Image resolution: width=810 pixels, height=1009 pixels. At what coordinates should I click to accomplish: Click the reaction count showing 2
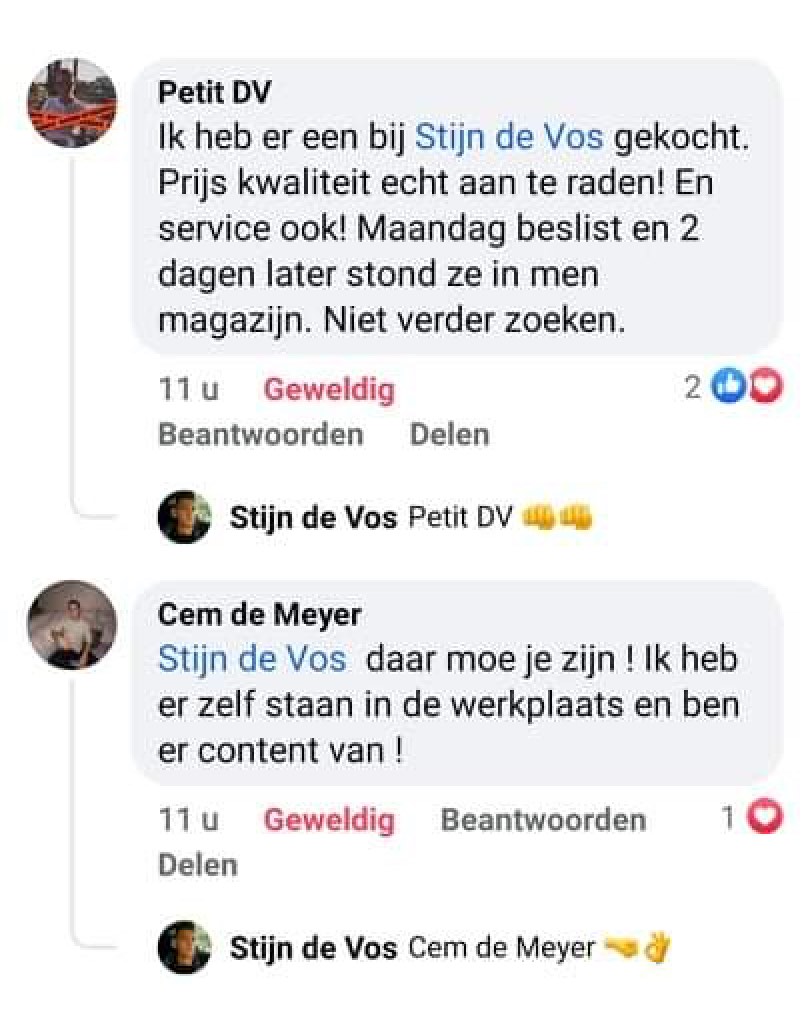(694, 387)
